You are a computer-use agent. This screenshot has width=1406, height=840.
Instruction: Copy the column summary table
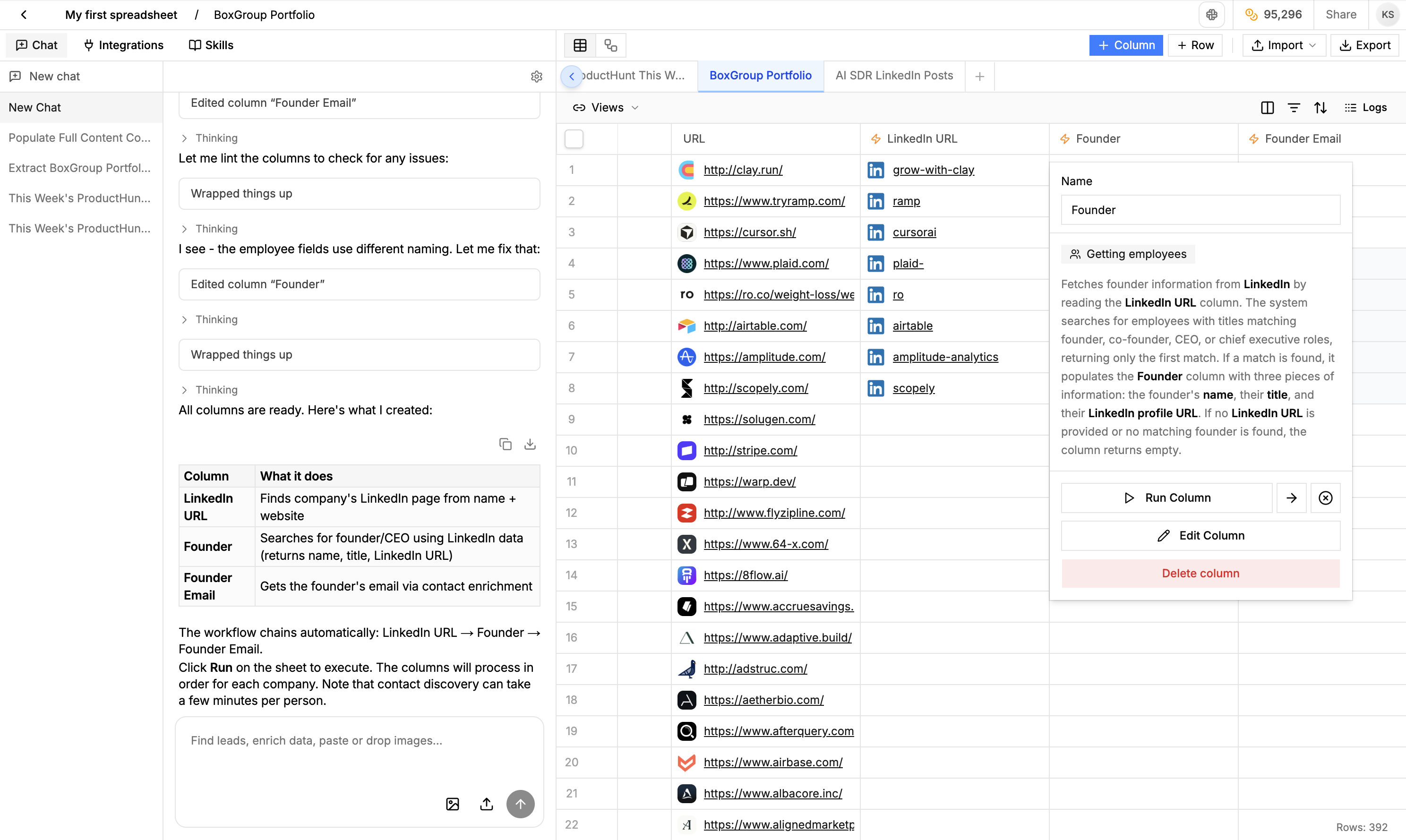[x=506, y=444]
